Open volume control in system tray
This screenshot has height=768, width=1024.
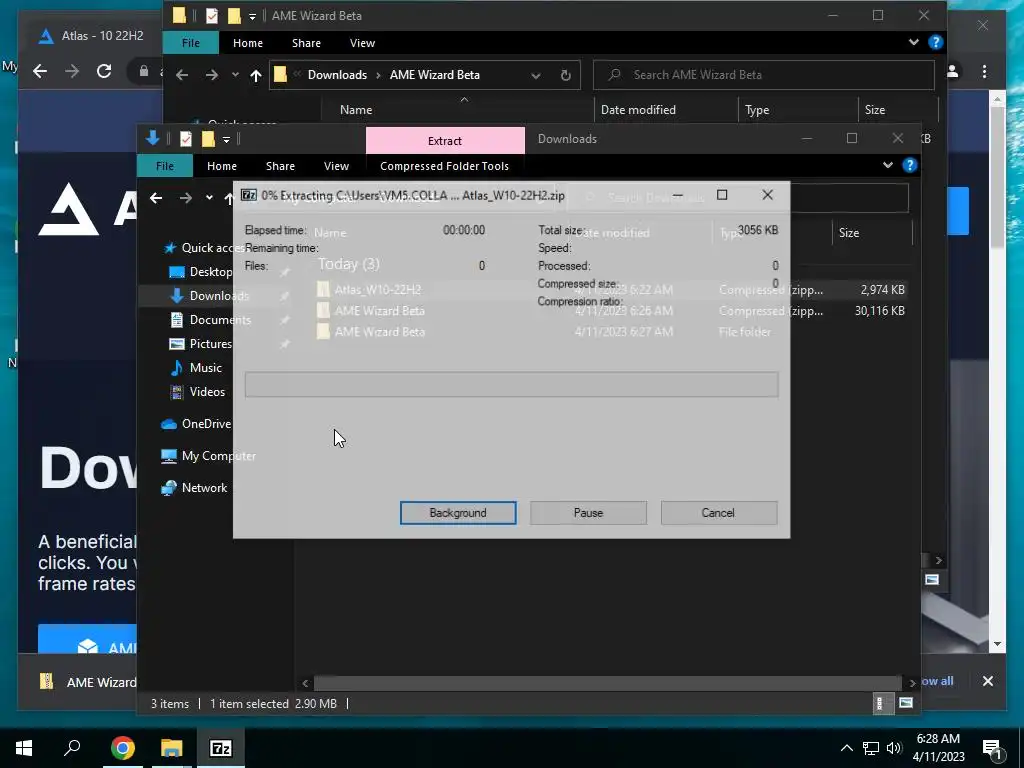tap(894, 748)
